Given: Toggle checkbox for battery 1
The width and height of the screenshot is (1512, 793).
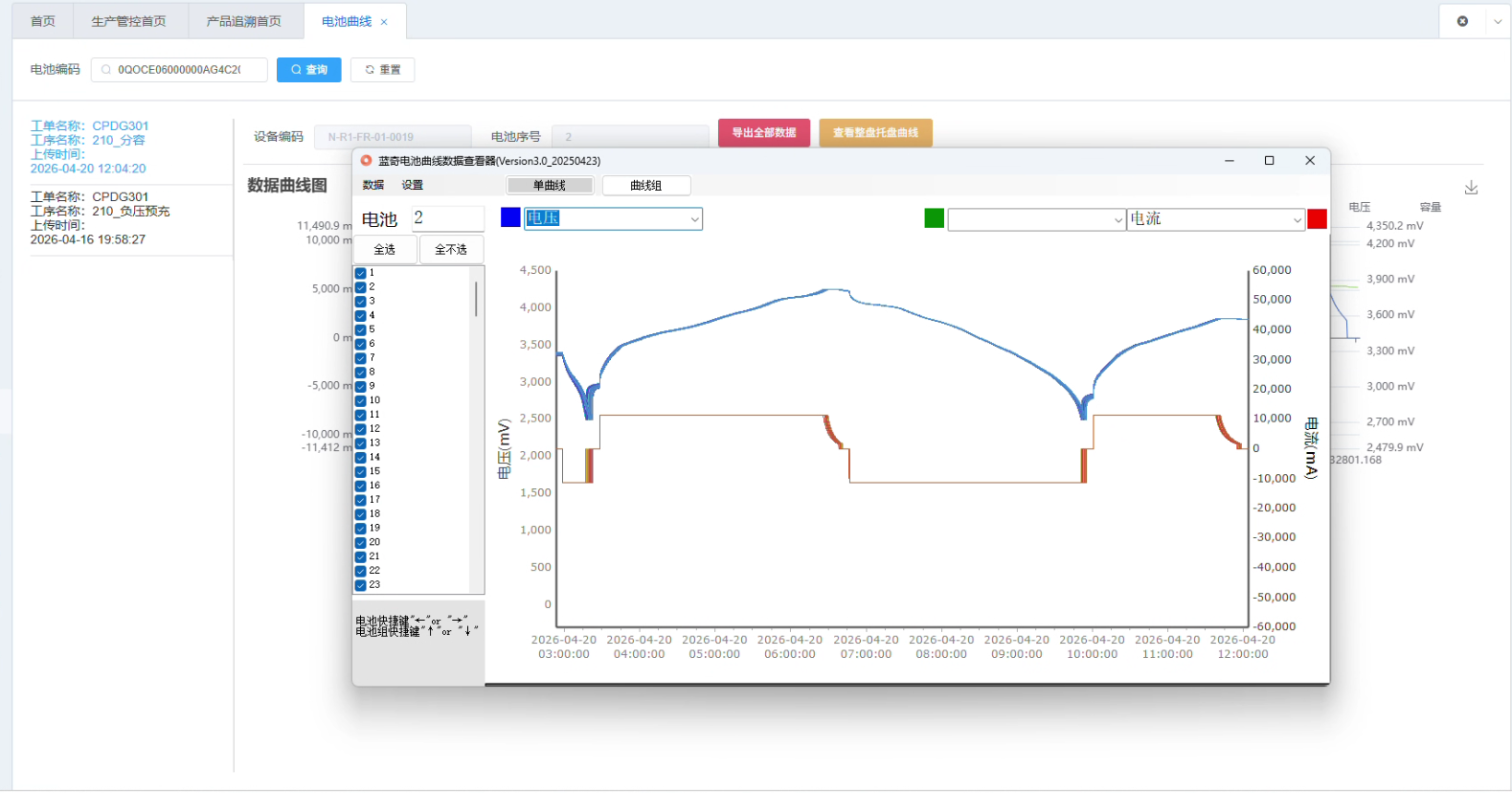Looking at the screenshot, I should pos(361,273).
